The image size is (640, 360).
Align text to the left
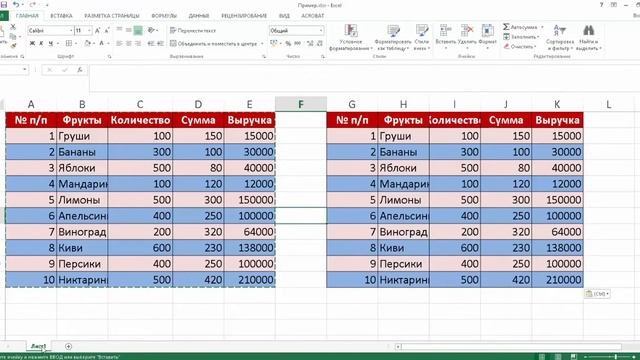click(x=119, y=43)
